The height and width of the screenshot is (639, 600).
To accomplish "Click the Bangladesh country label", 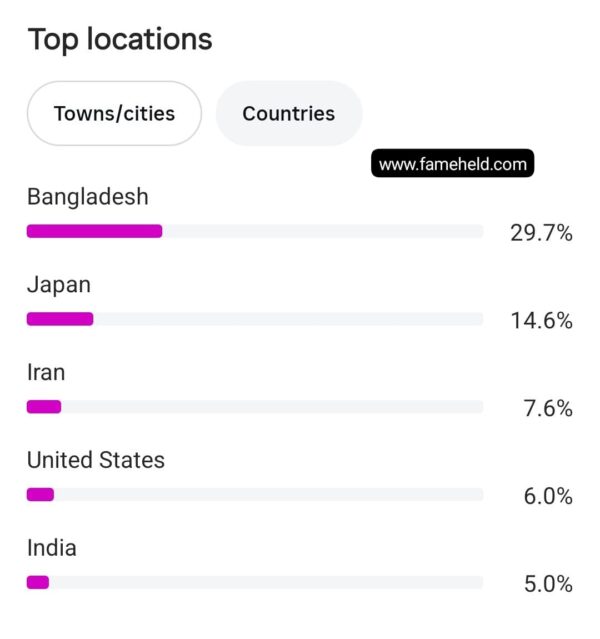I will pyautogui.click(x=88, y=197).
